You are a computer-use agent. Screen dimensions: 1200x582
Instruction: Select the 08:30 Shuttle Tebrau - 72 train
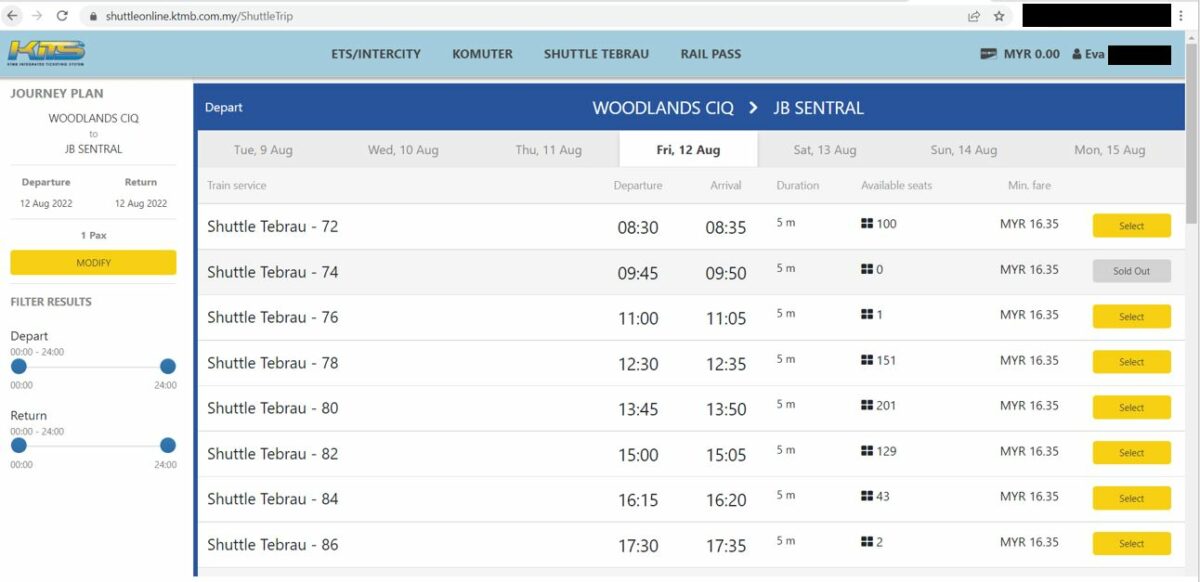click(x=1131, y=226)
